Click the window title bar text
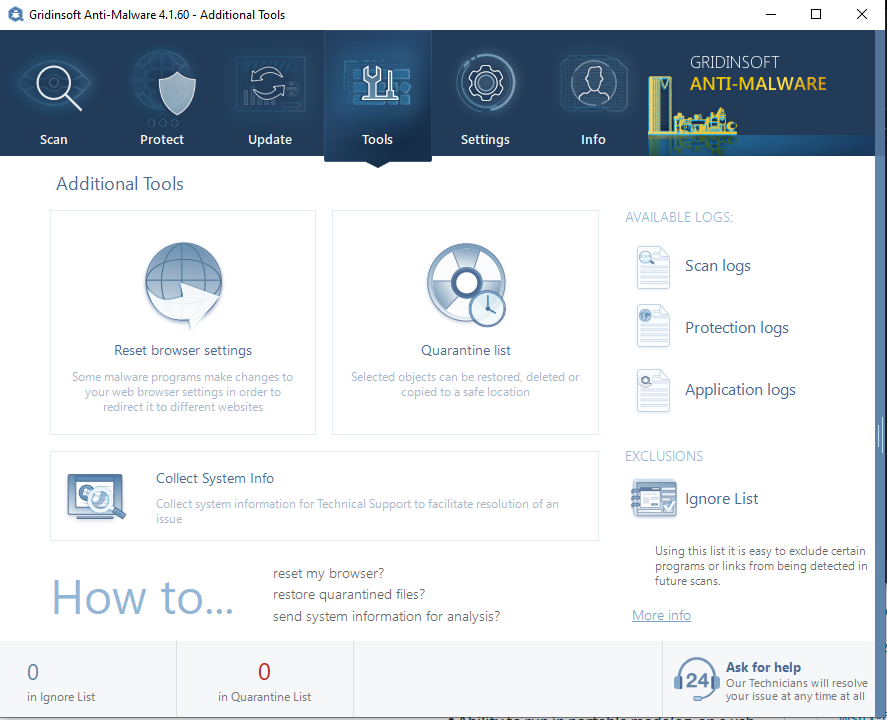This screenshot has height=720, width=887. [157, 15]
